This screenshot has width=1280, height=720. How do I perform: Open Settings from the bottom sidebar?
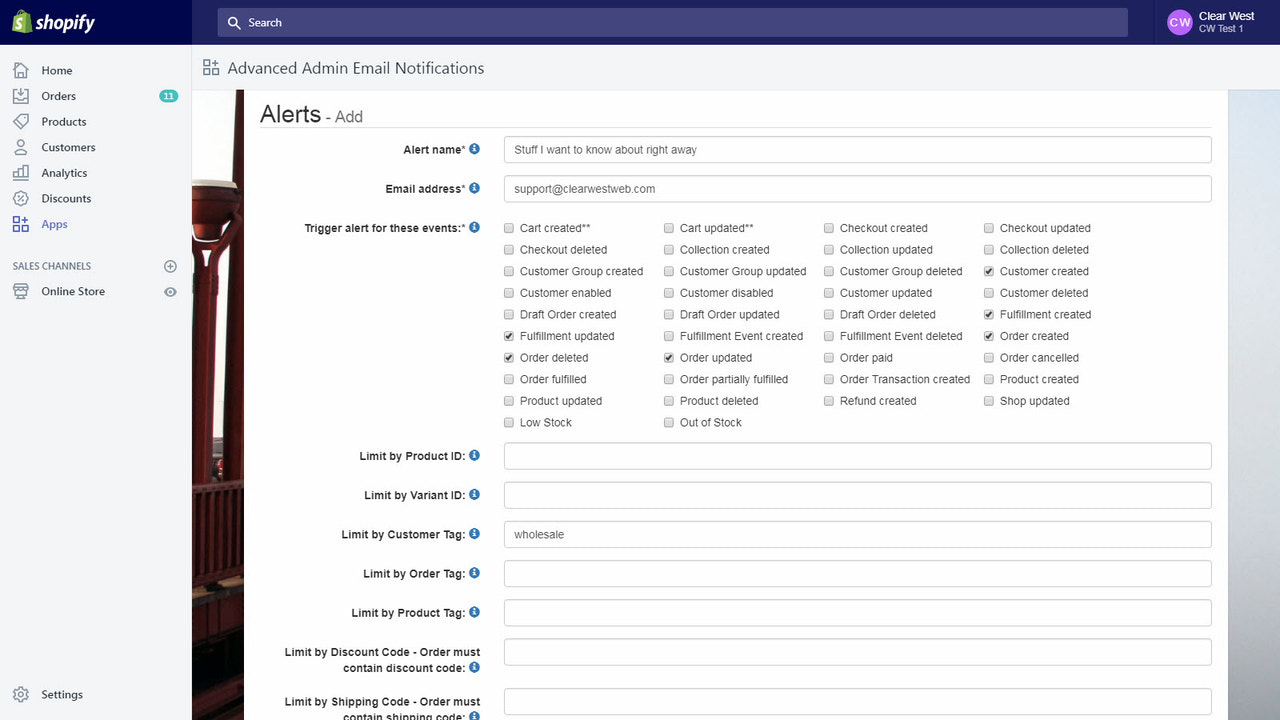[22, 694]
